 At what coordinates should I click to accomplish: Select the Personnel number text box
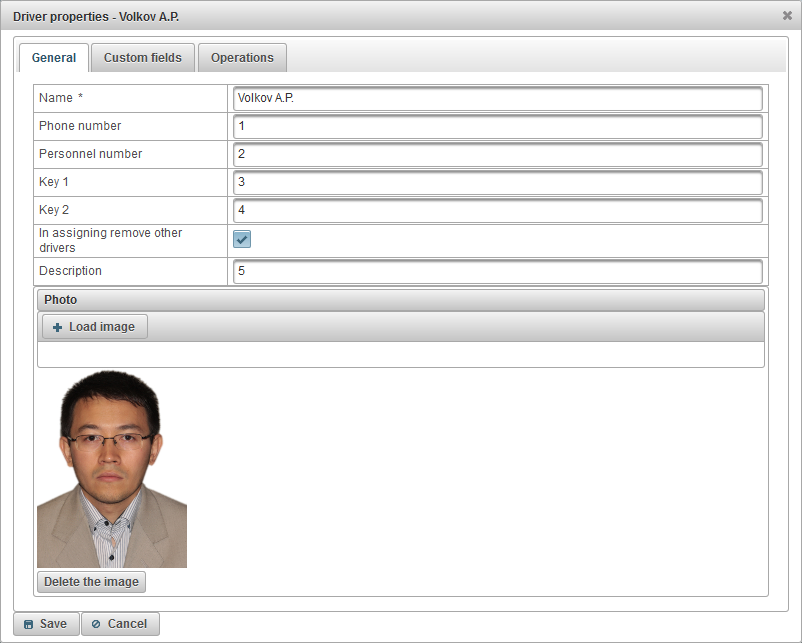pyautogui.click(x=497, y=155)
